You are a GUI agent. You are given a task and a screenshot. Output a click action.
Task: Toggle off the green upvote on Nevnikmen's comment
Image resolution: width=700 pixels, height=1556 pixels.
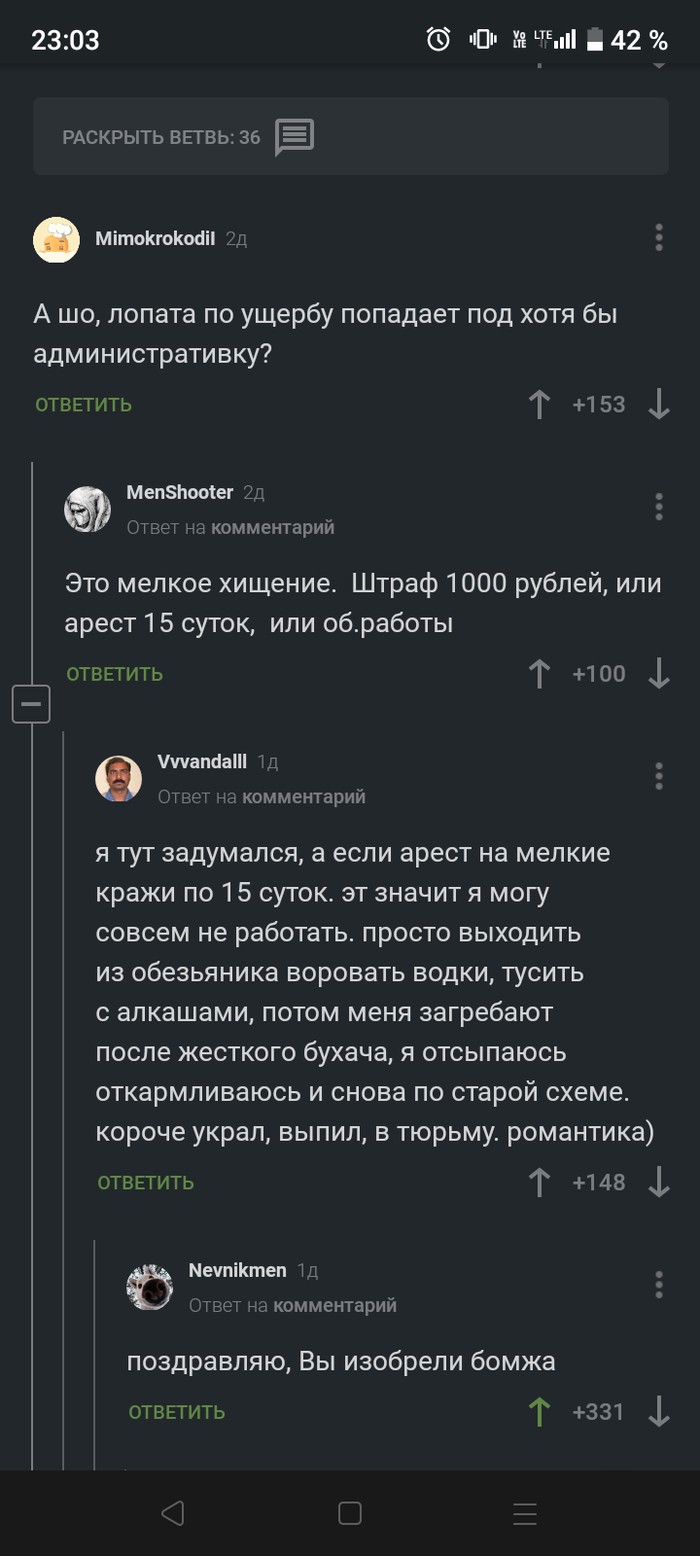(x=539, y=1412)
